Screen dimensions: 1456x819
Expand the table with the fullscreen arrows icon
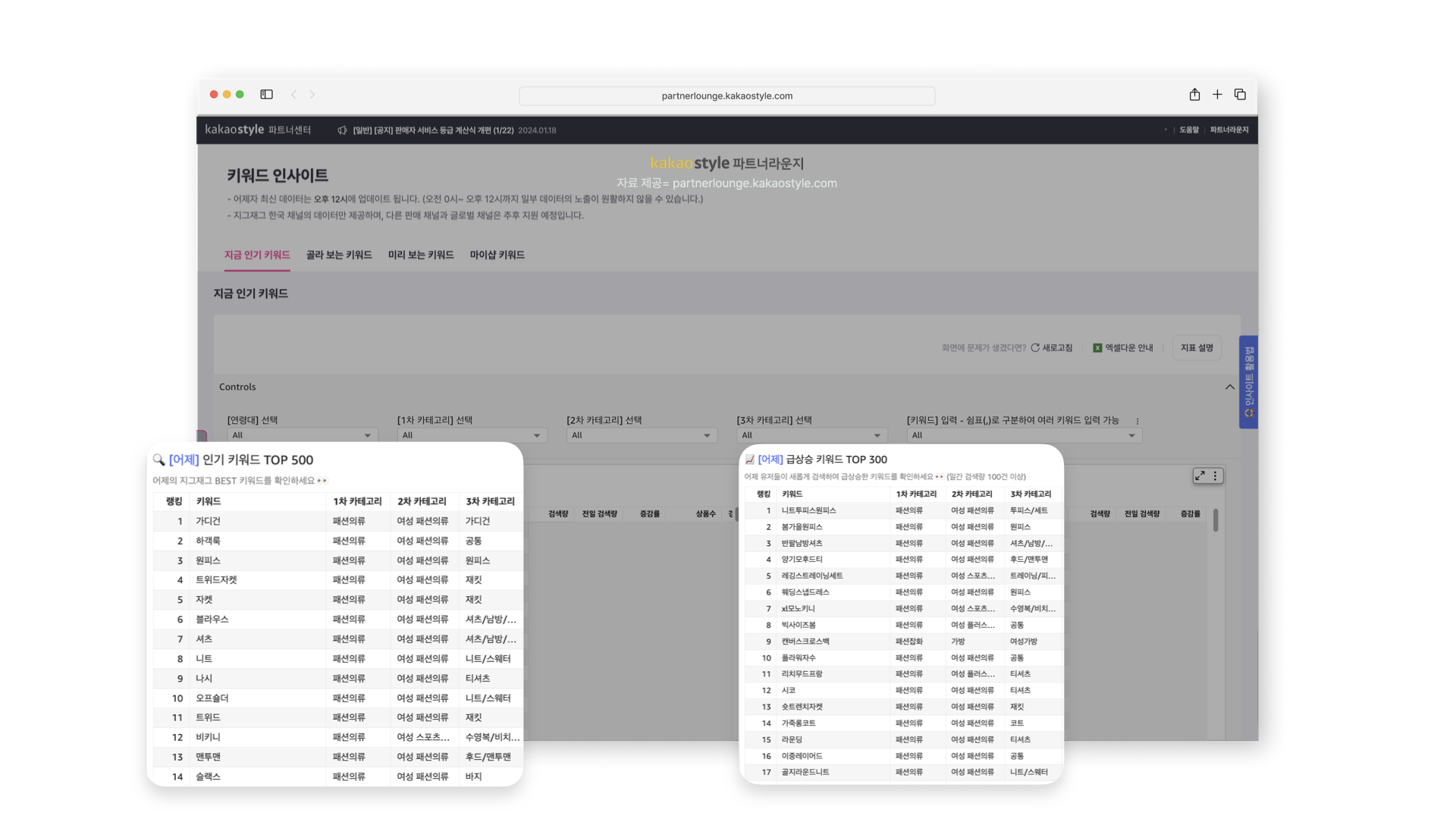(1200, 476)
